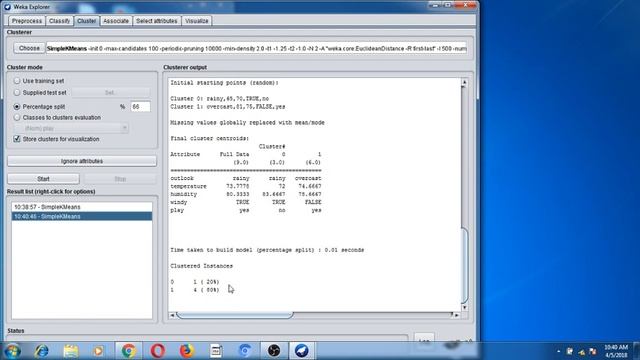
Task: Click the horizontal scrollbar left arrow
Action: [x=172, y=315]
